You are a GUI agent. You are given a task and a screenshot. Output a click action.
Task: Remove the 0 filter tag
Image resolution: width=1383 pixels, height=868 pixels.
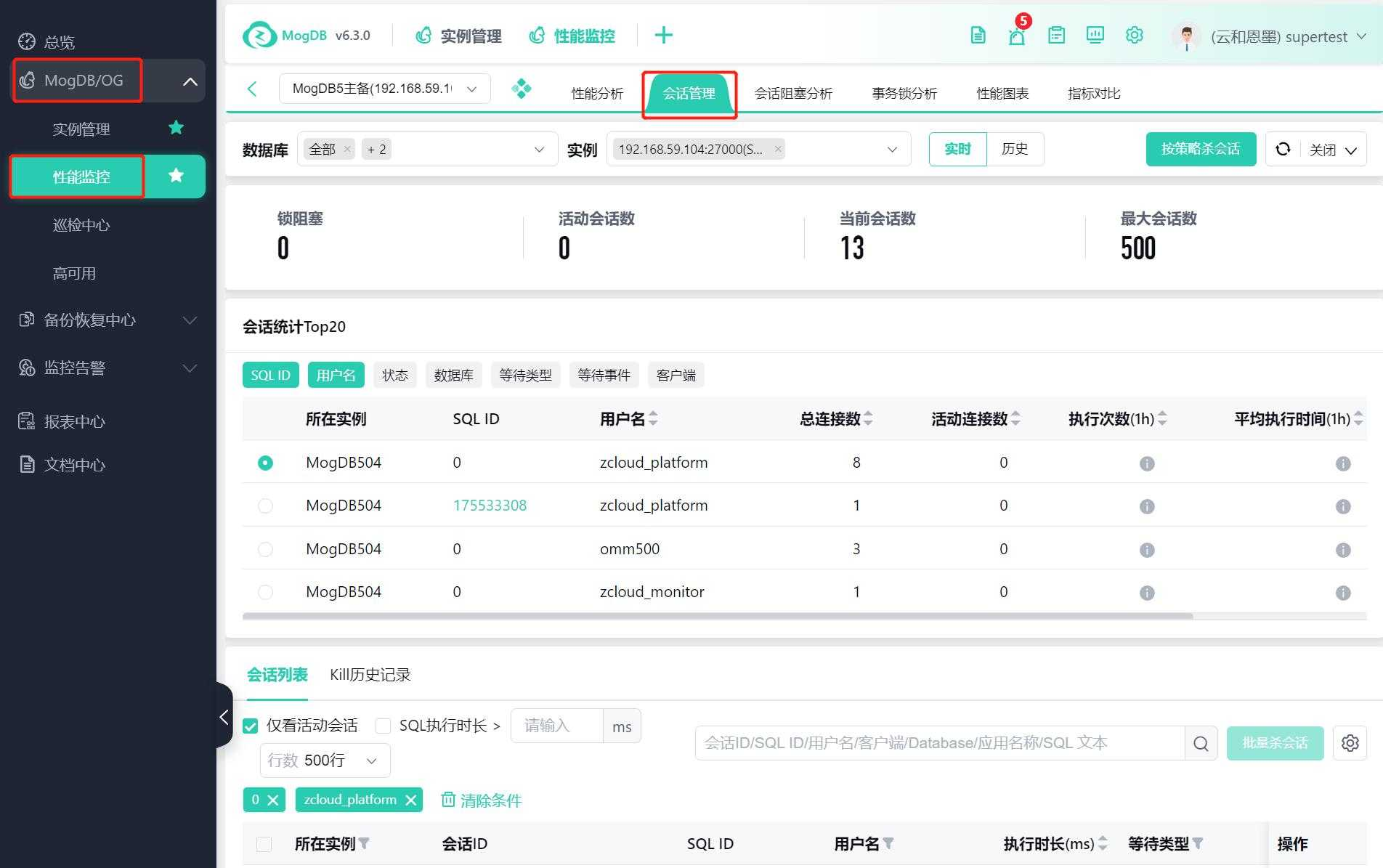click(x=272, y=800)
